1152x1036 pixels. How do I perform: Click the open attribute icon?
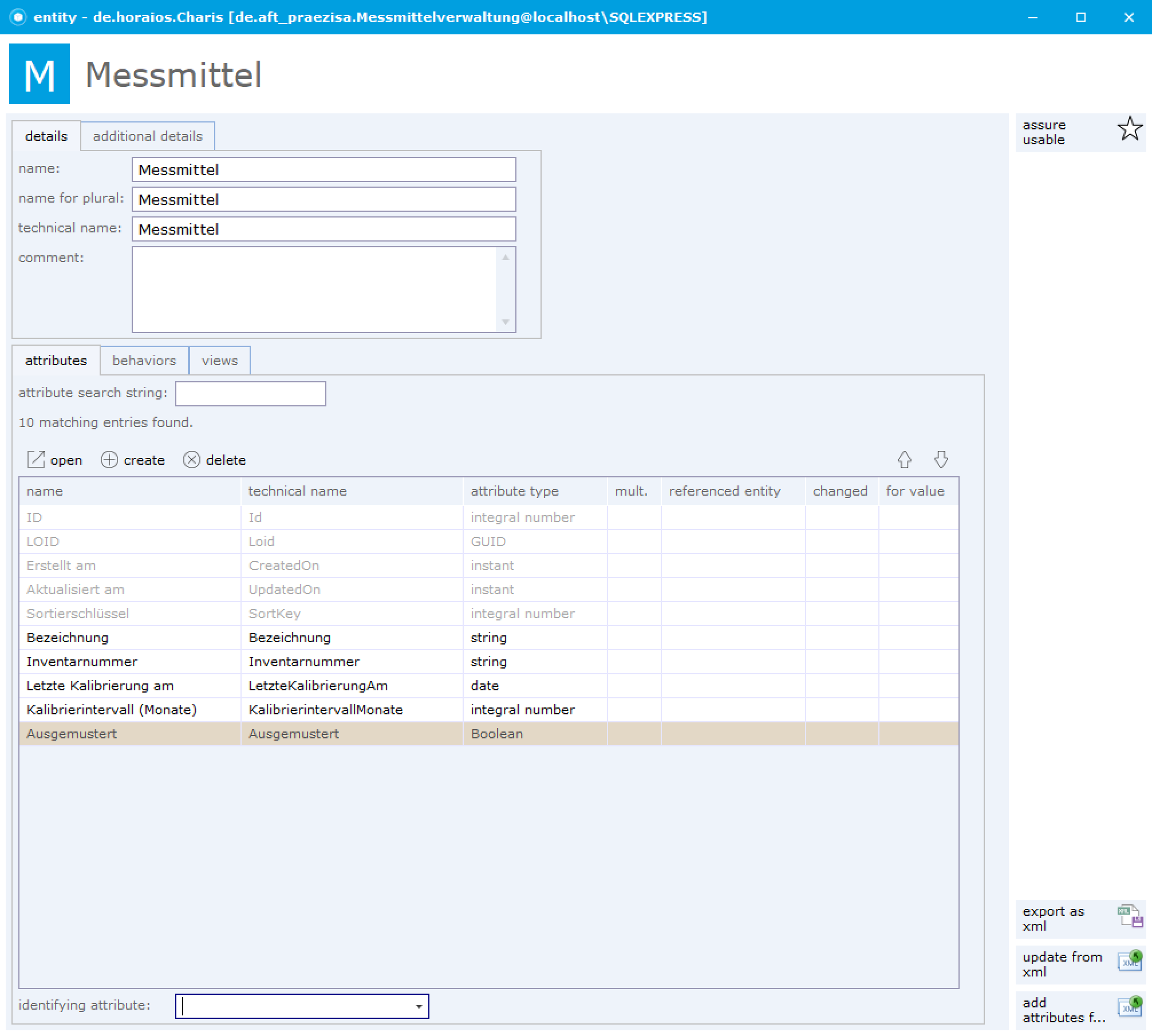(36, 460)
